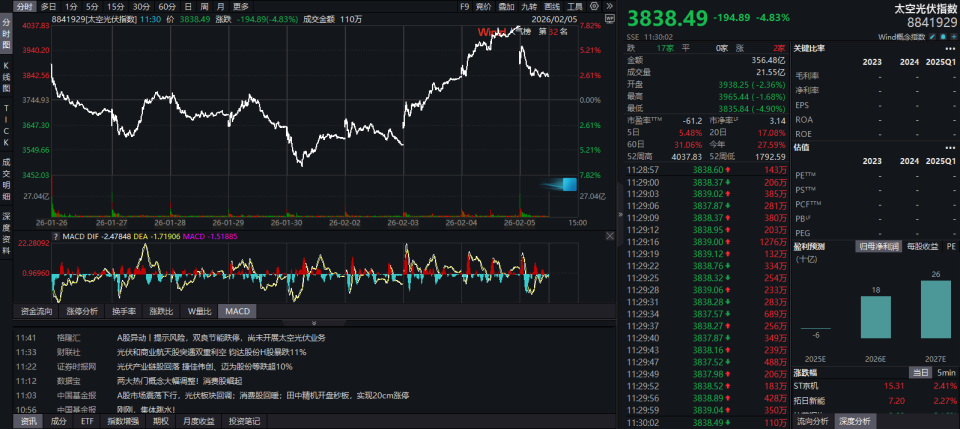
Task: Open the 更多 periods dropdown
Action: [241, 6]
